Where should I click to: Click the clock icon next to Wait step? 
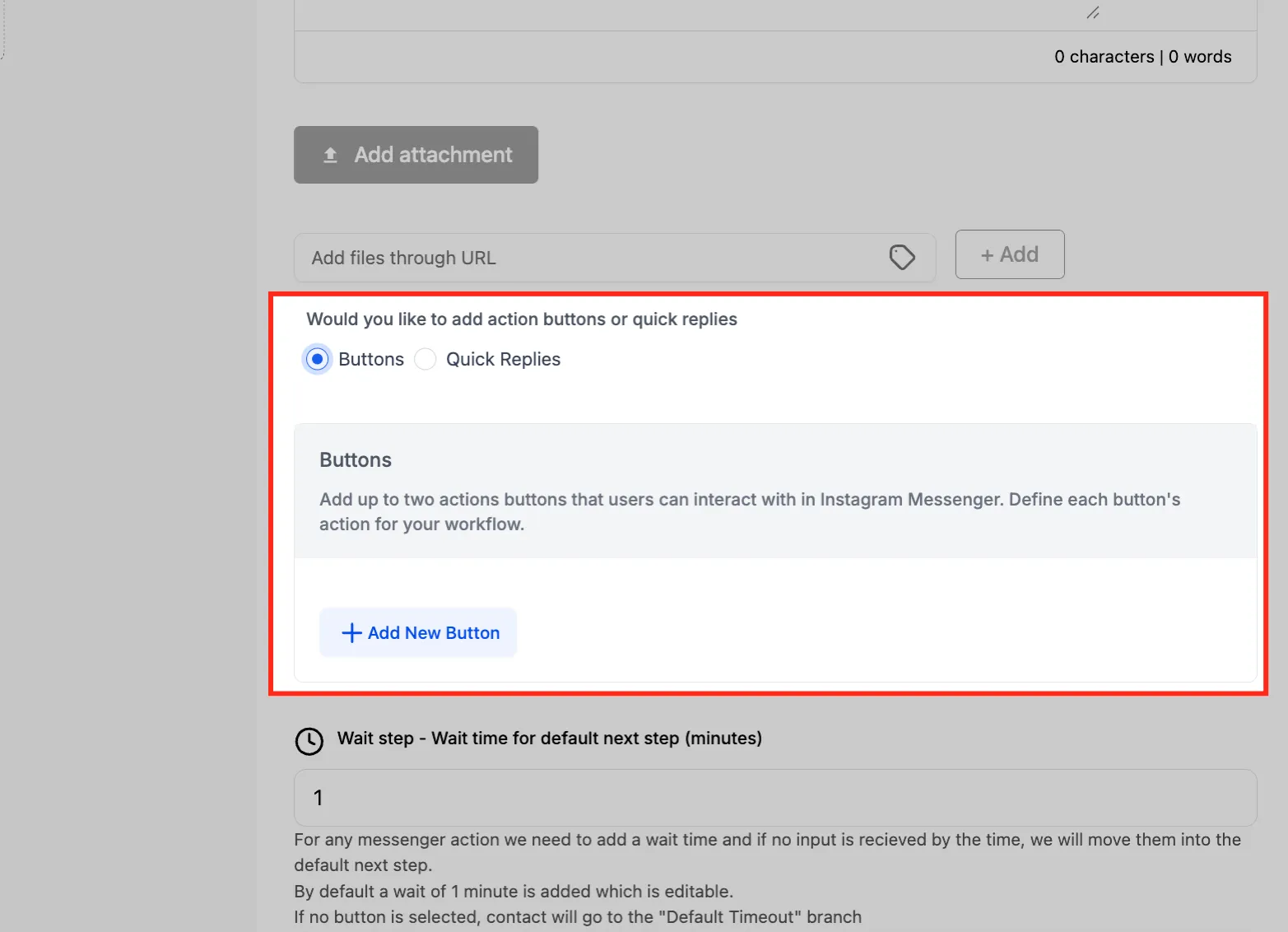pyautogui.click(x=309, y=741)
